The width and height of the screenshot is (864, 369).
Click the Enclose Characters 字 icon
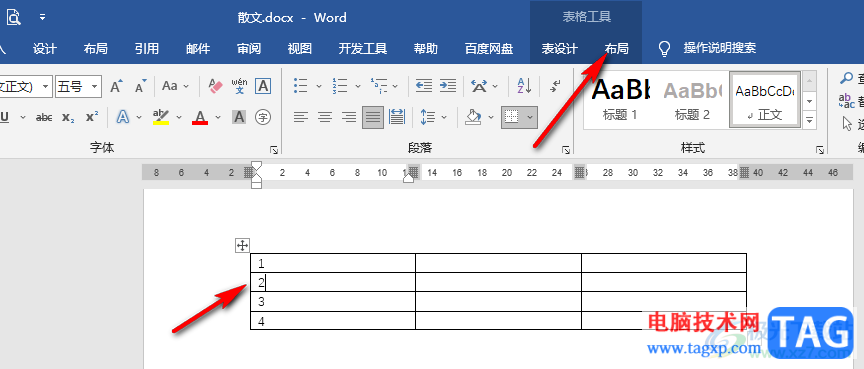pos(263,117)
